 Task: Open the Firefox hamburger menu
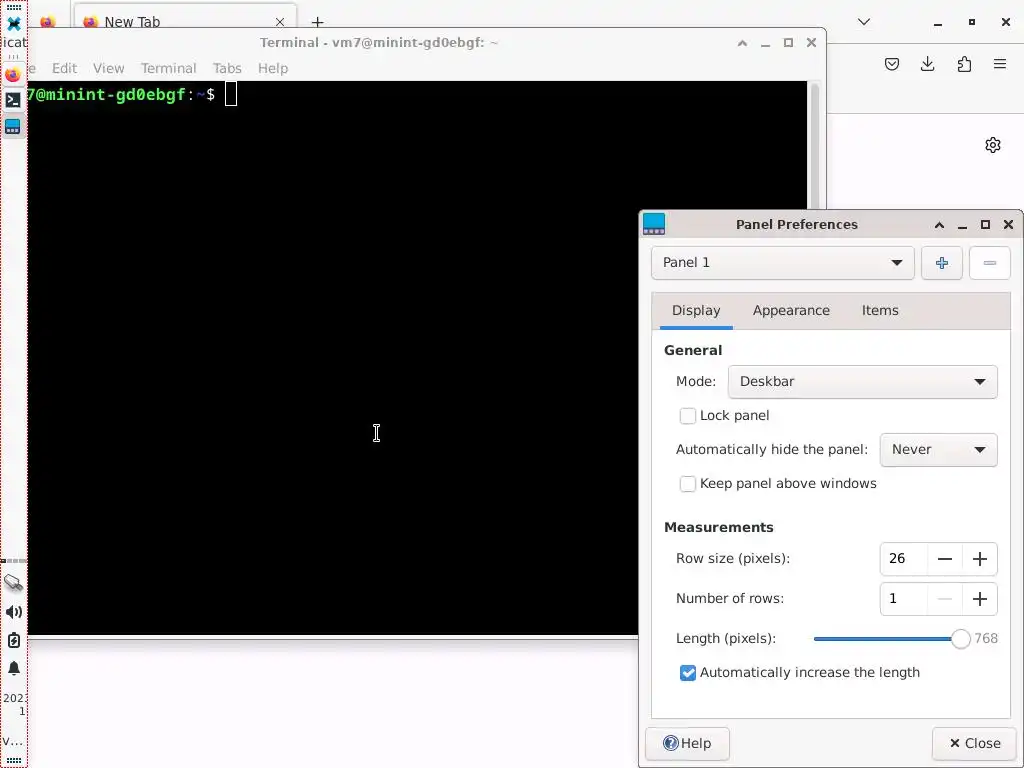tap(1000, 64)
